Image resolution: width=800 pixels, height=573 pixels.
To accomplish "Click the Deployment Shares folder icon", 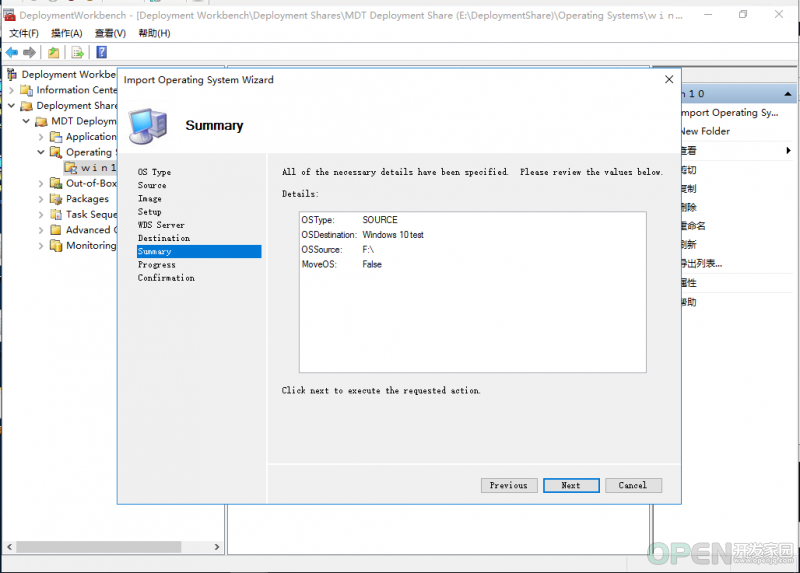I will [26, 106].
